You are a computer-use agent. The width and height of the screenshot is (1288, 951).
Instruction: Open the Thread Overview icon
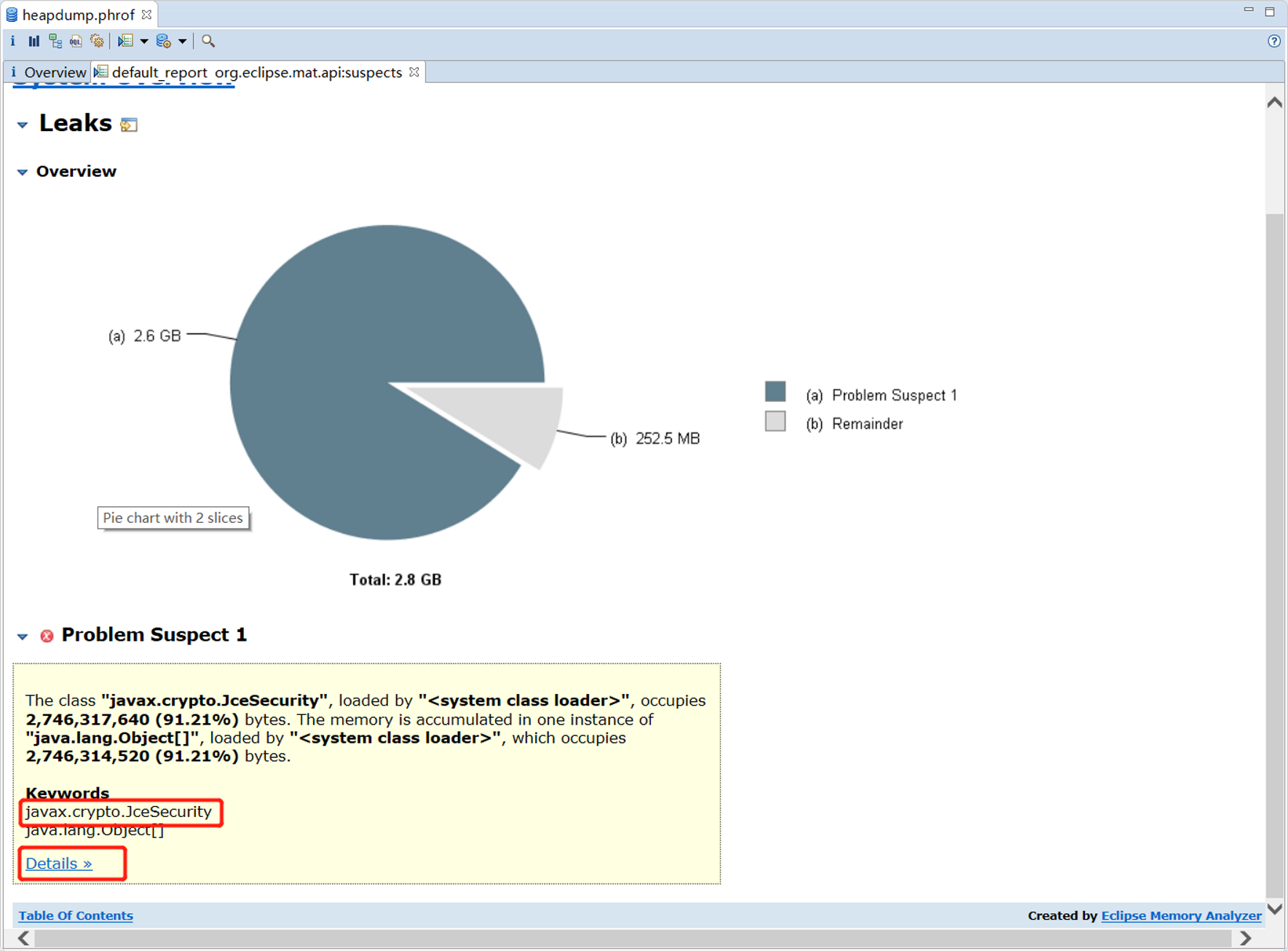coord(98,41)
